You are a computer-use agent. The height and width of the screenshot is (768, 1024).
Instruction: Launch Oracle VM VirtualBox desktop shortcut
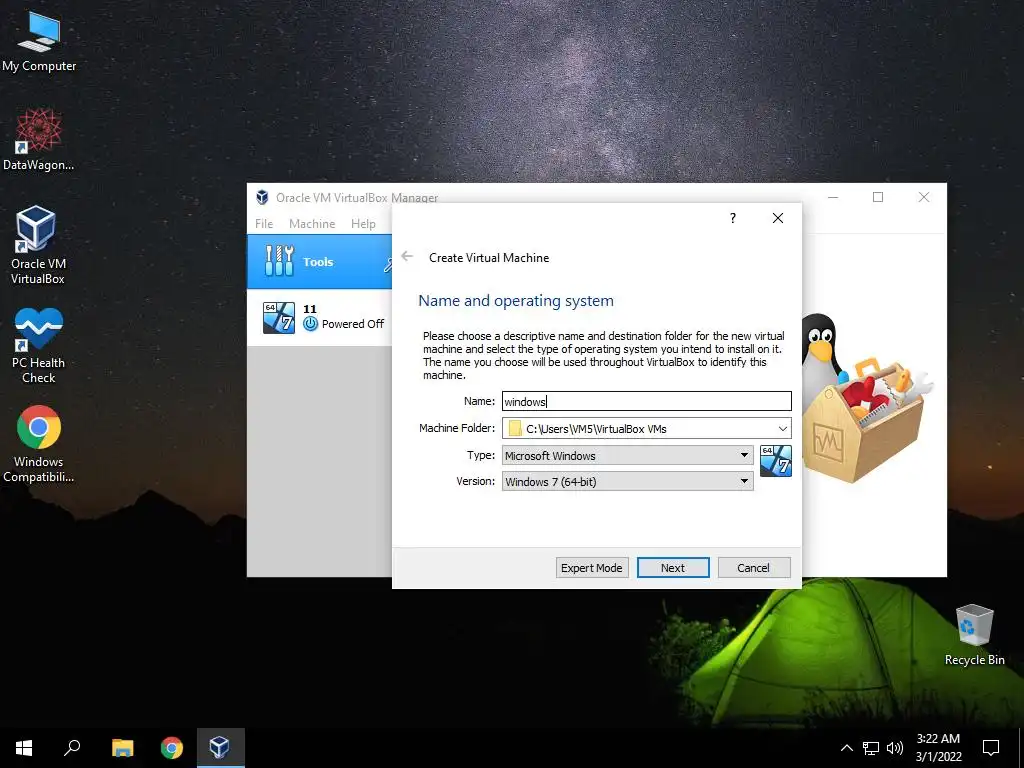[37, 244]
